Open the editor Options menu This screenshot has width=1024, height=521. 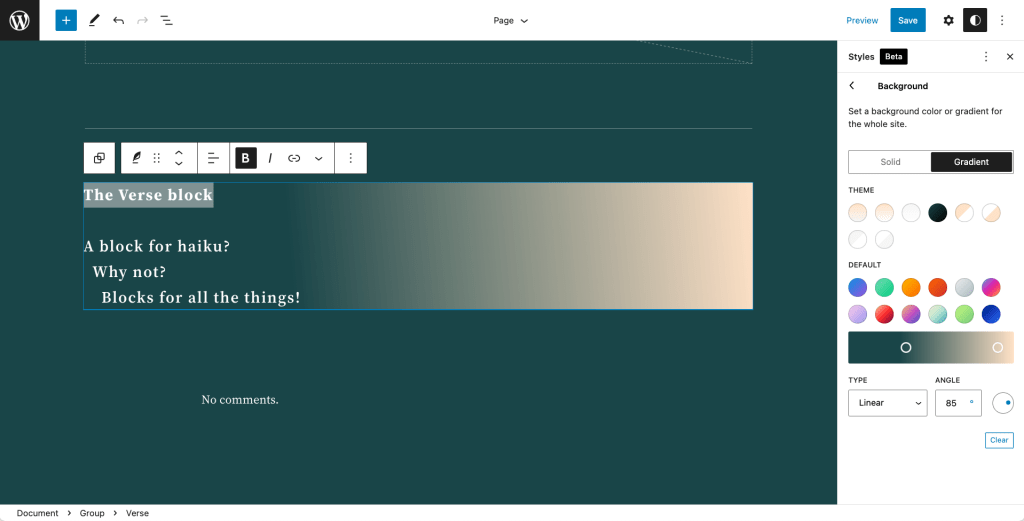pos(1002,20)
